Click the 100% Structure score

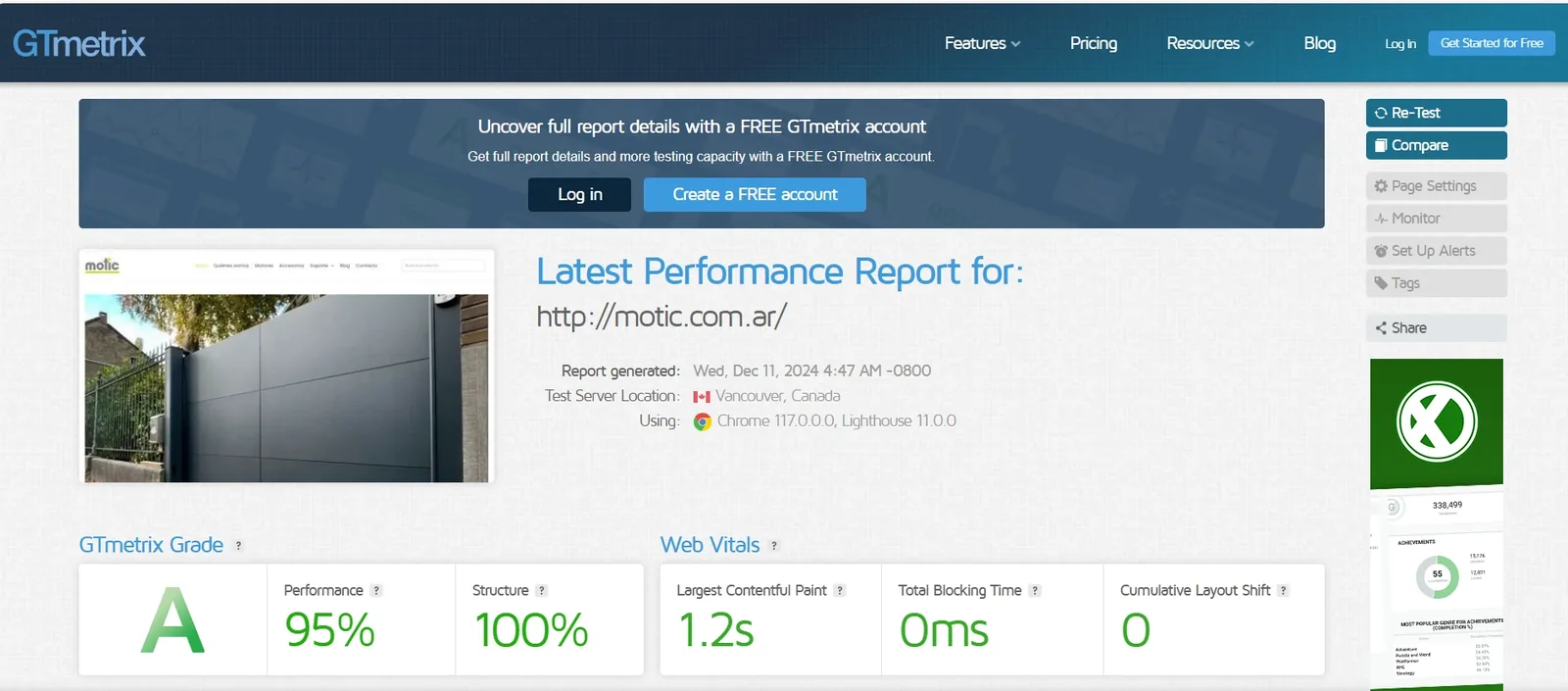(531, 629)
